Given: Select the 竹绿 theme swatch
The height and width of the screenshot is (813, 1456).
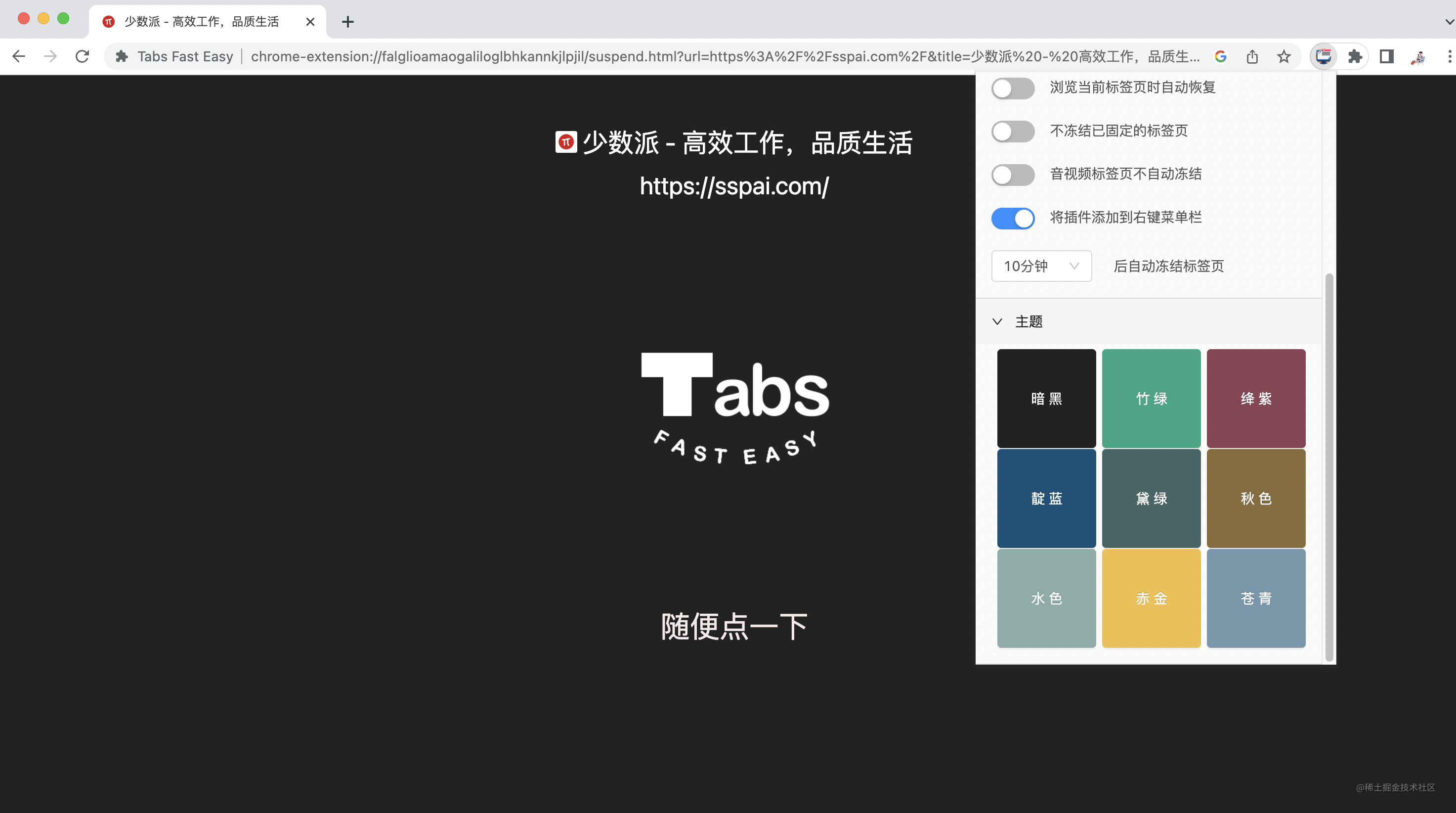Looking at the screenshot, I should pyautogui.click(x=1152, y=398).
